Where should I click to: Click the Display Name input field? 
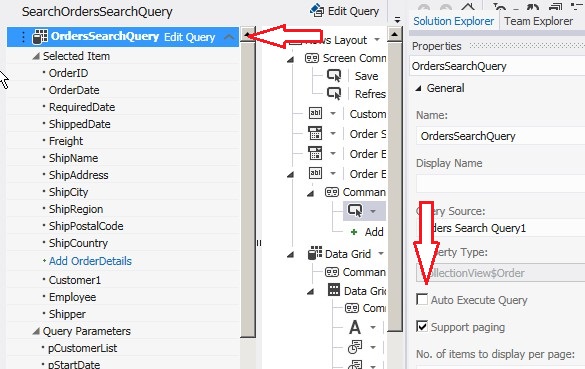tap(501, 184)
